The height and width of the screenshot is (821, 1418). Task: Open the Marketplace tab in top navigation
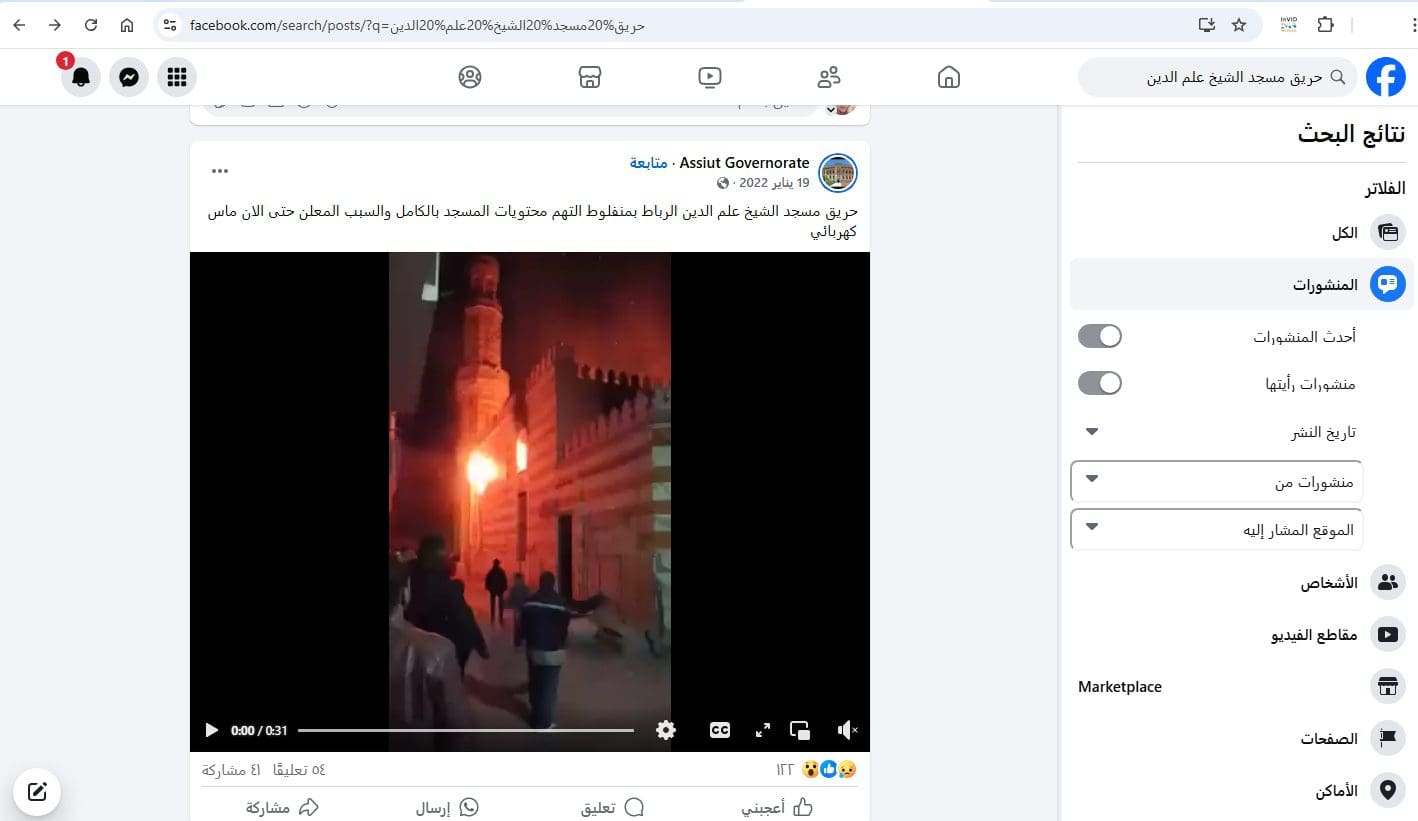[590, 77]
